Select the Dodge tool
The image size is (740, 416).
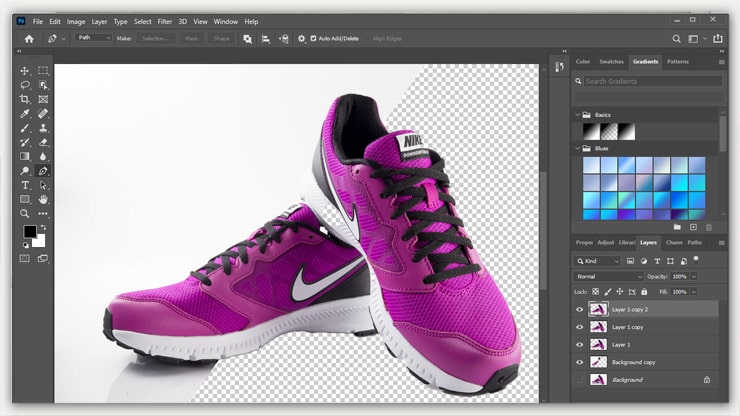25,171
